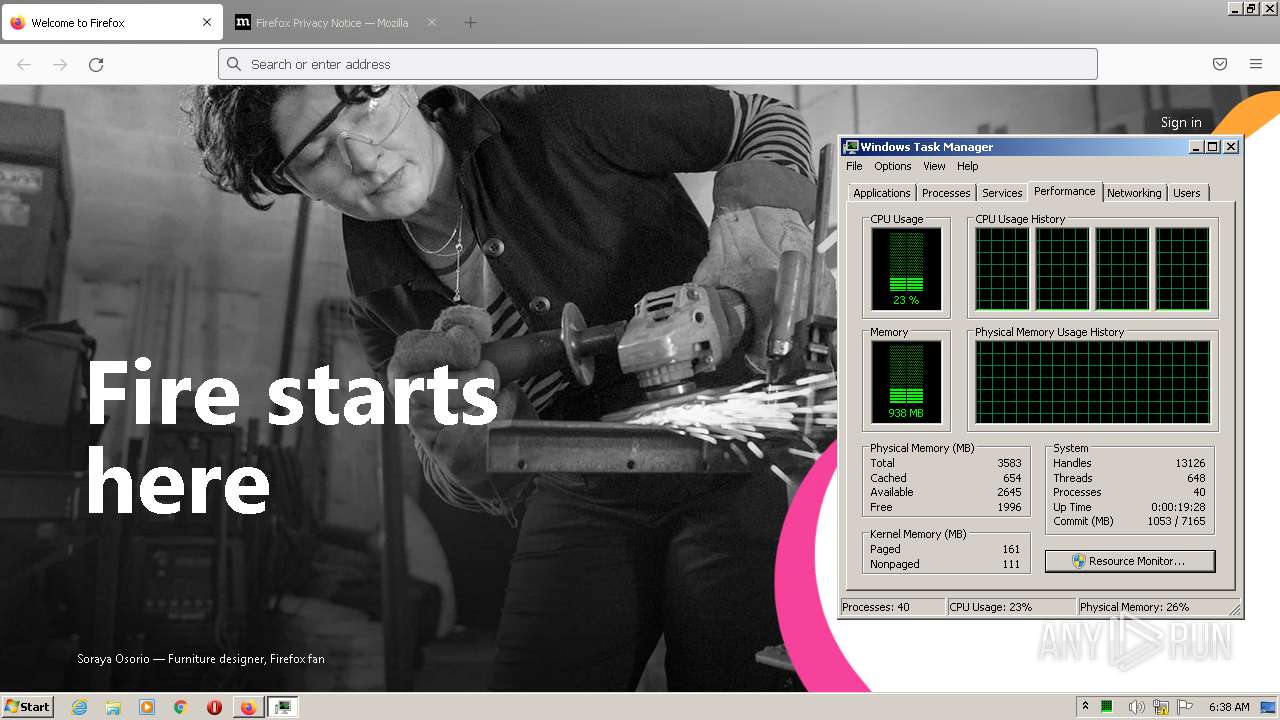Image resolution: width=1280 pixels, height=720 pixels.
Task: Click the Task Manager CPU tray icon
Action: point(1108,707)
